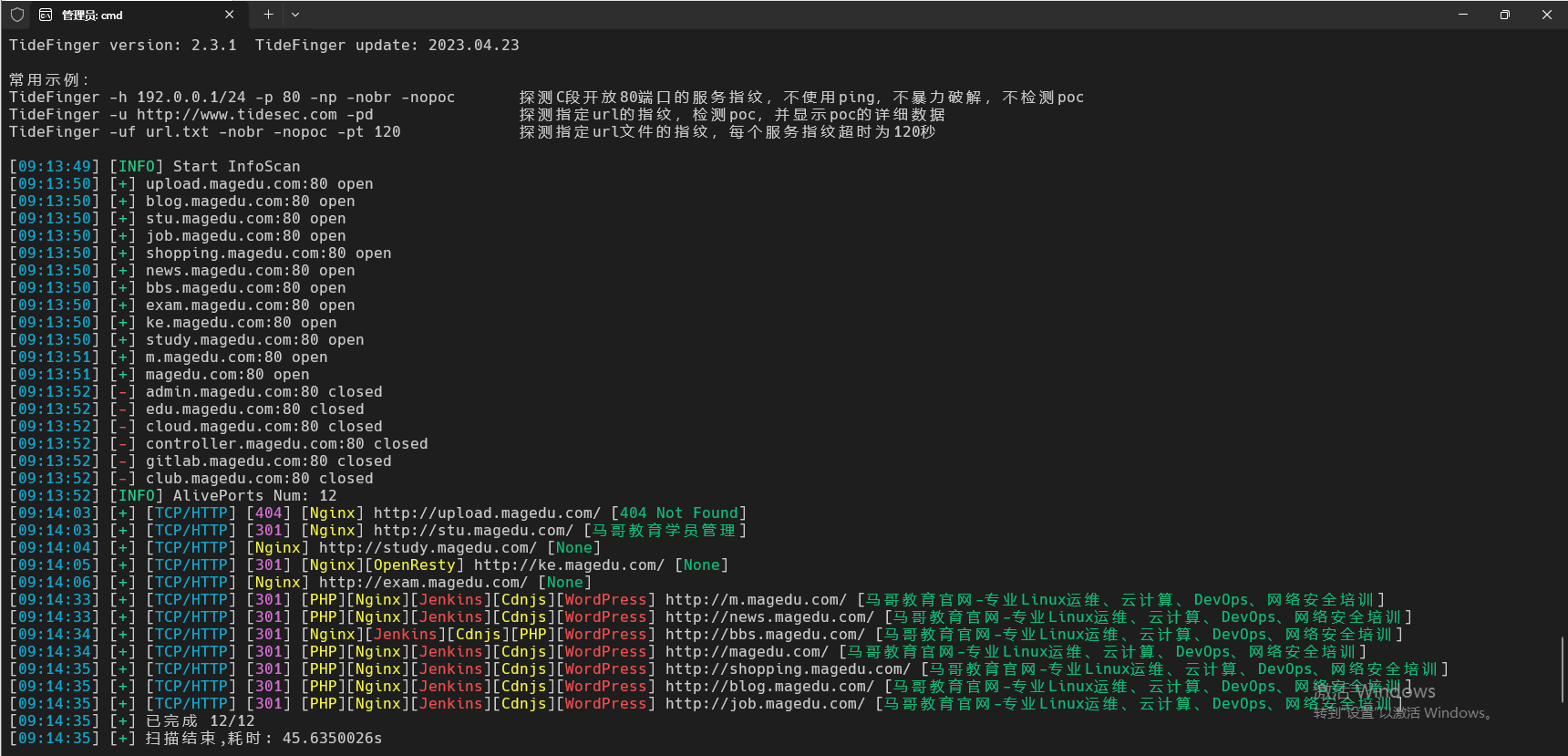Image resolution: width=1568 pixels, height=756 pixels.
Task: Close the terminal window
Action: pyautogui.click(x=1547, y=15)
